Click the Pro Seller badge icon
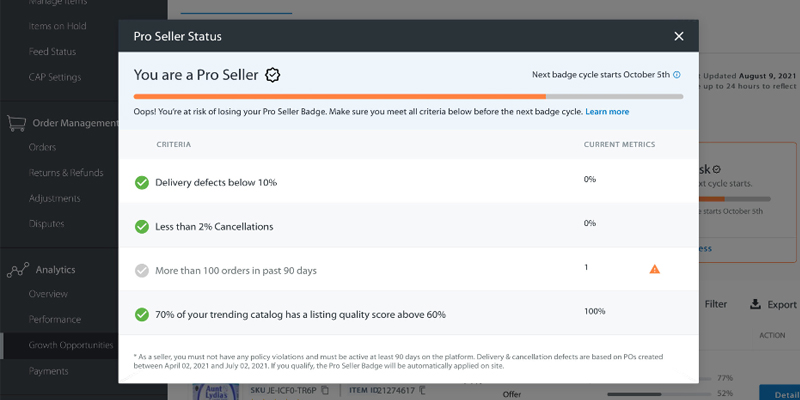The height and width of the screenshot is (400, 800). 273,75
